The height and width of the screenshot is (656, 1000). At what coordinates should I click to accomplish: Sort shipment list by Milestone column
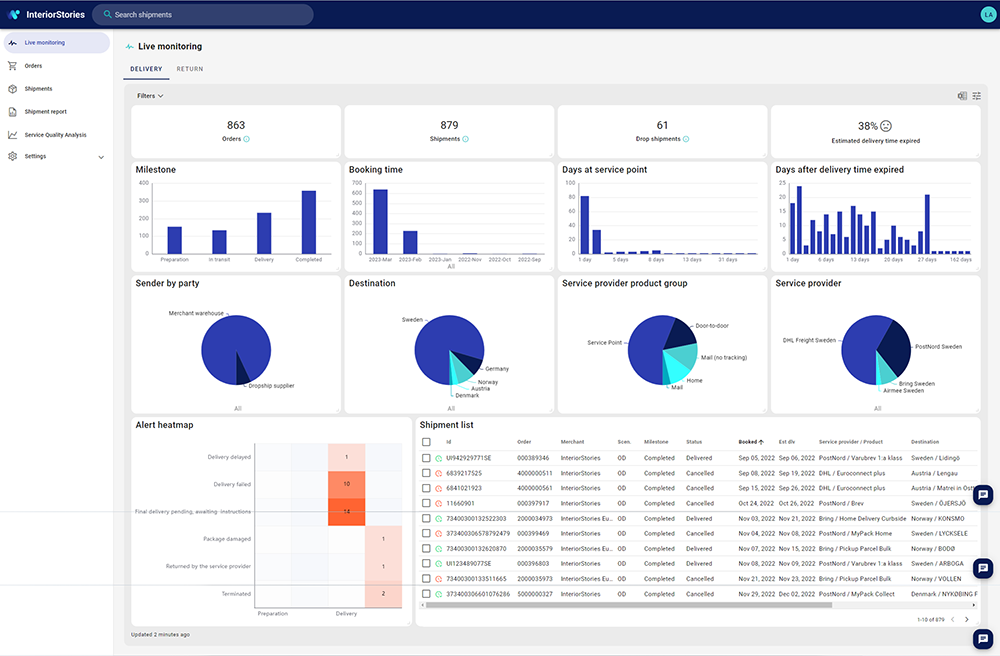coord(656,442)
